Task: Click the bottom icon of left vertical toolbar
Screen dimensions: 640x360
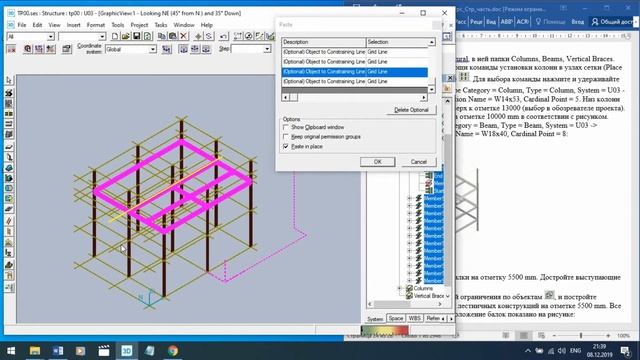Action: tap(9, 287)
